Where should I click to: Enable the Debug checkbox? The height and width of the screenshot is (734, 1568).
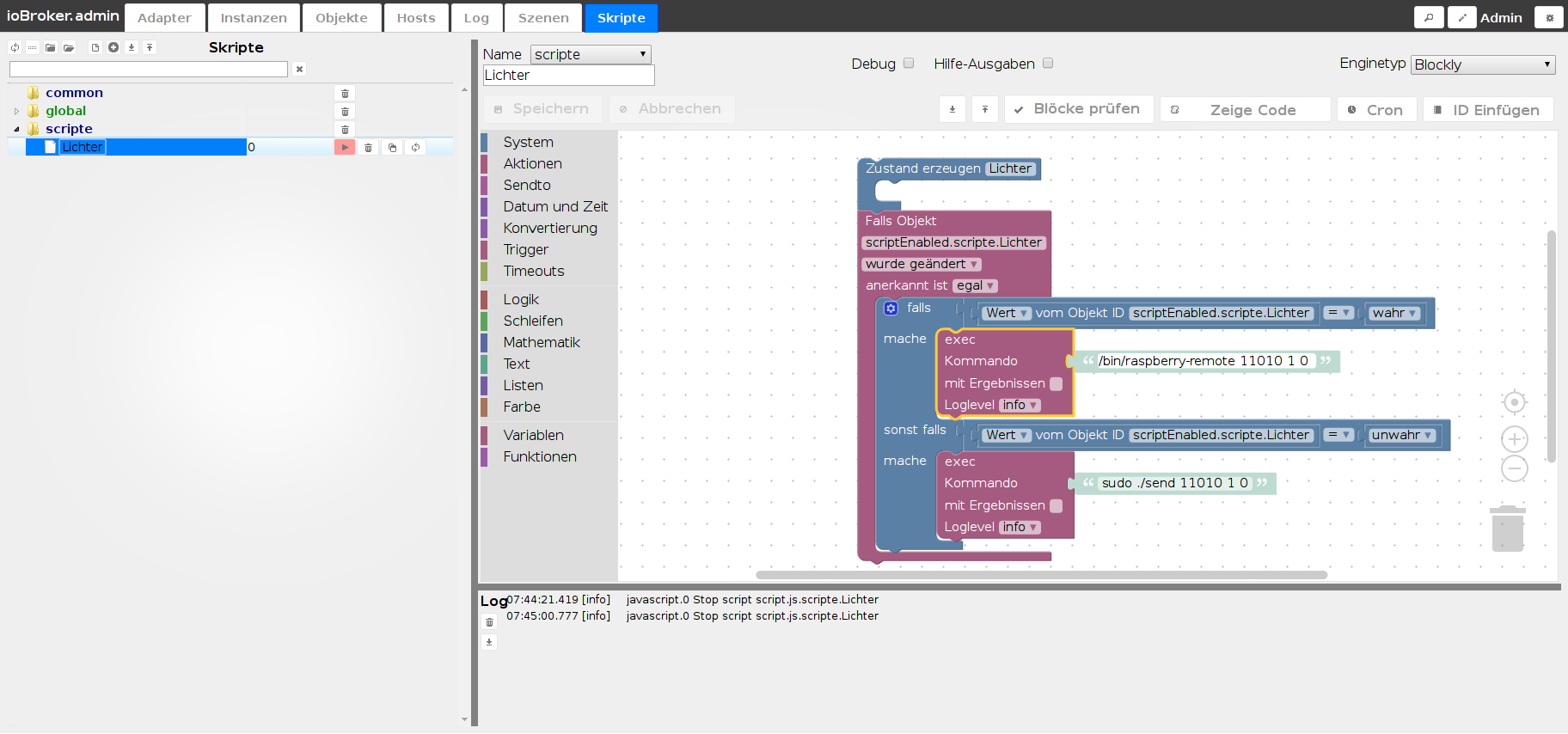909,63
